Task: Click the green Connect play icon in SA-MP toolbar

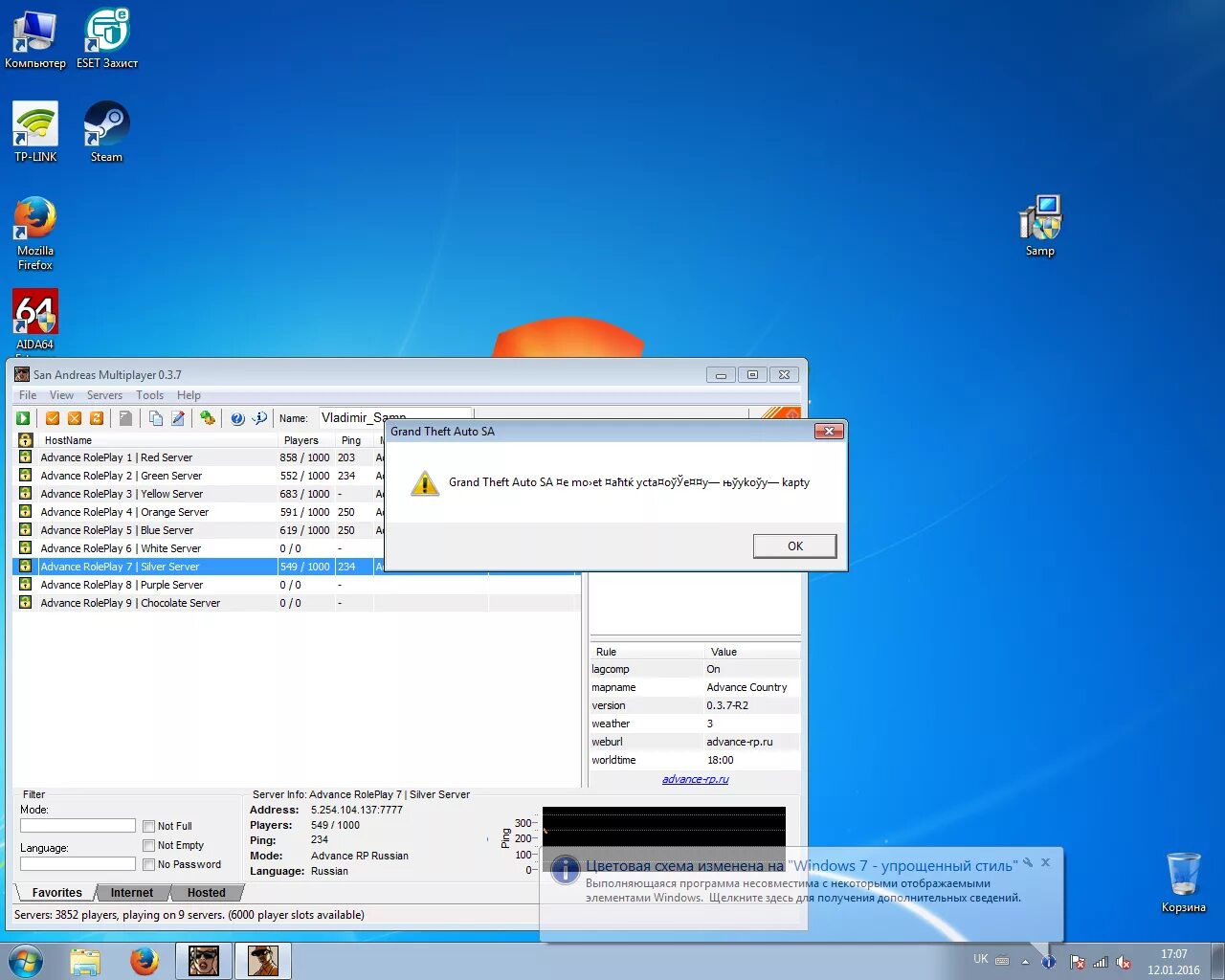Action: tap(23, 418)
